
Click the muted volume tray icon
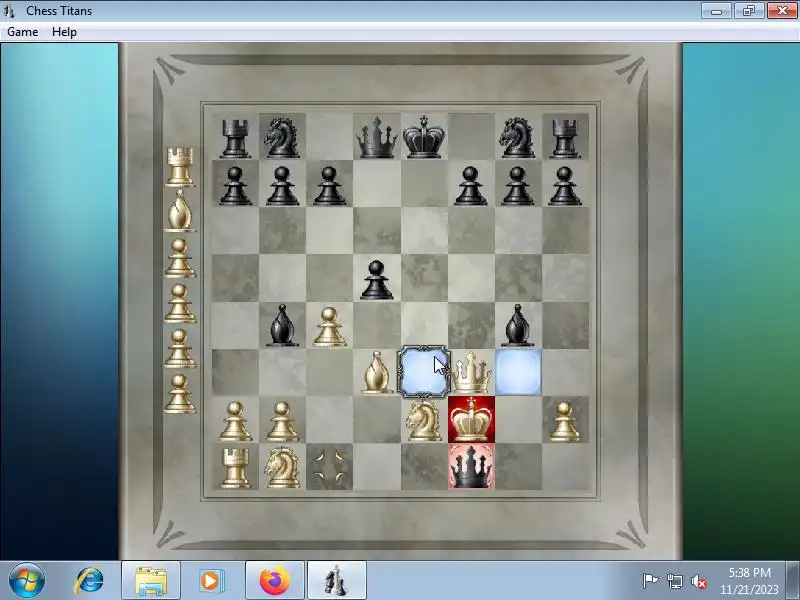pyautogui.click(x=699, y=581)
